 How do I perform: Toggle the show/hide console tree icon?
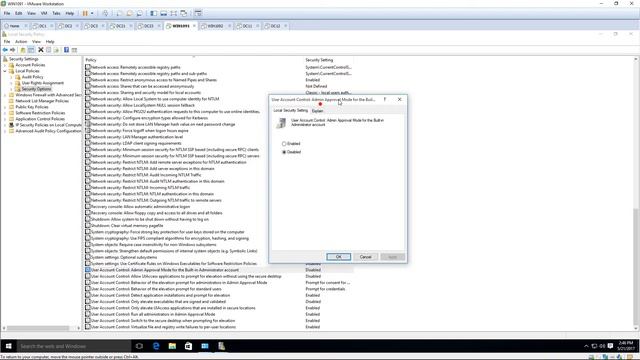point(31,50)
